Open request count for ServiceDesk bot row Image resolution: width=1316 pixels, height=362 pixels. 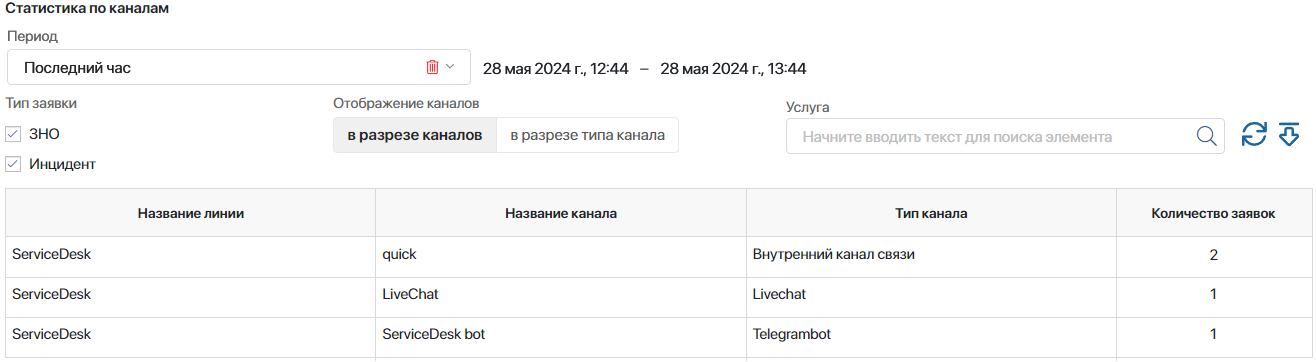pyautogui.click(x=1213, y=335)
